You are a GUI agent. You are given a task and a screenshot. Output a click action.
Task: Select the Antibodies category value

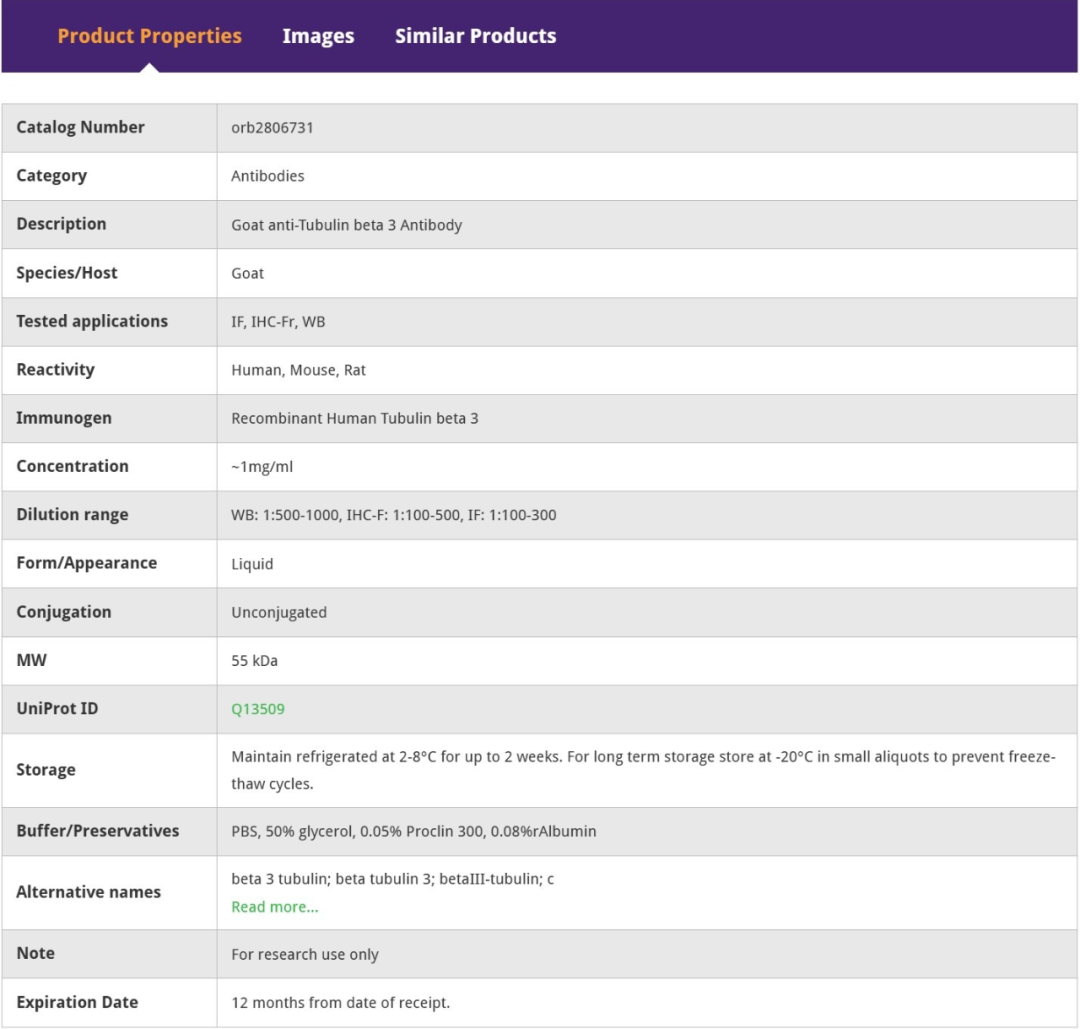(x=268, y=176)
